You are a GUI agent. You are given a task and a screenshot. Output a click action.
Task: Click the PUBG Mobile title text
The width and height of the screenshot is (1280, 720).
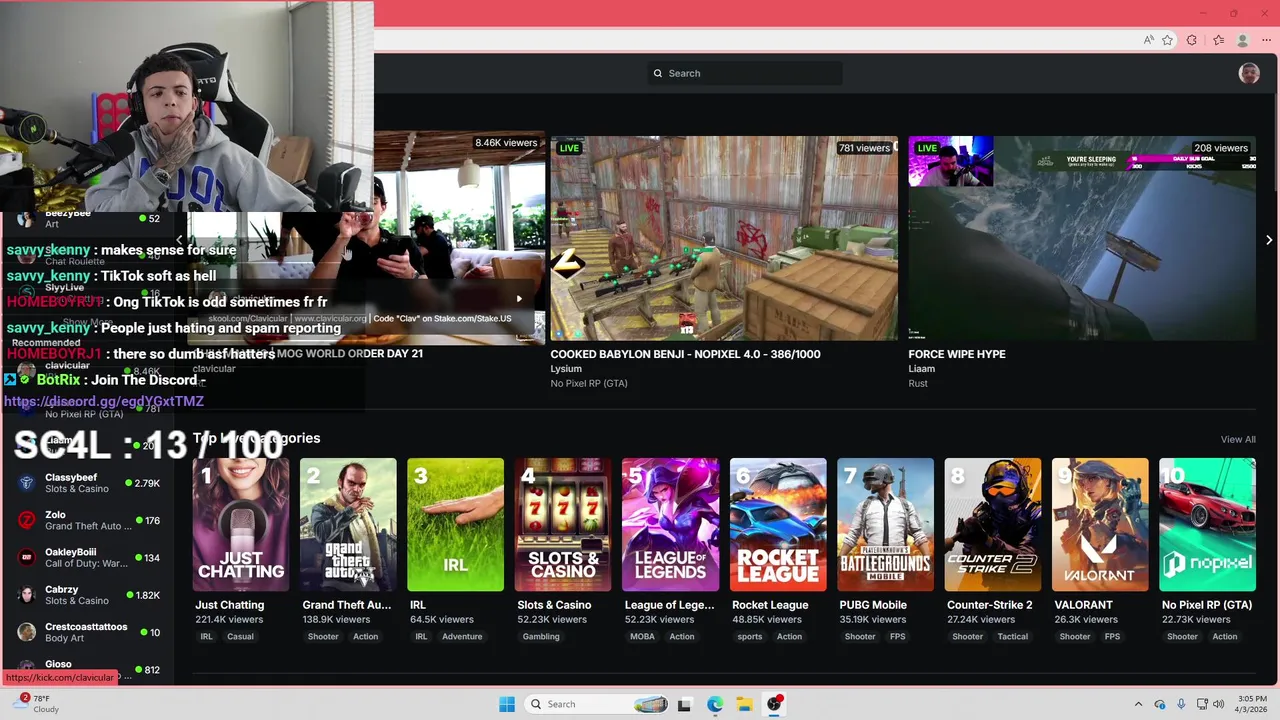click(873, 605)
